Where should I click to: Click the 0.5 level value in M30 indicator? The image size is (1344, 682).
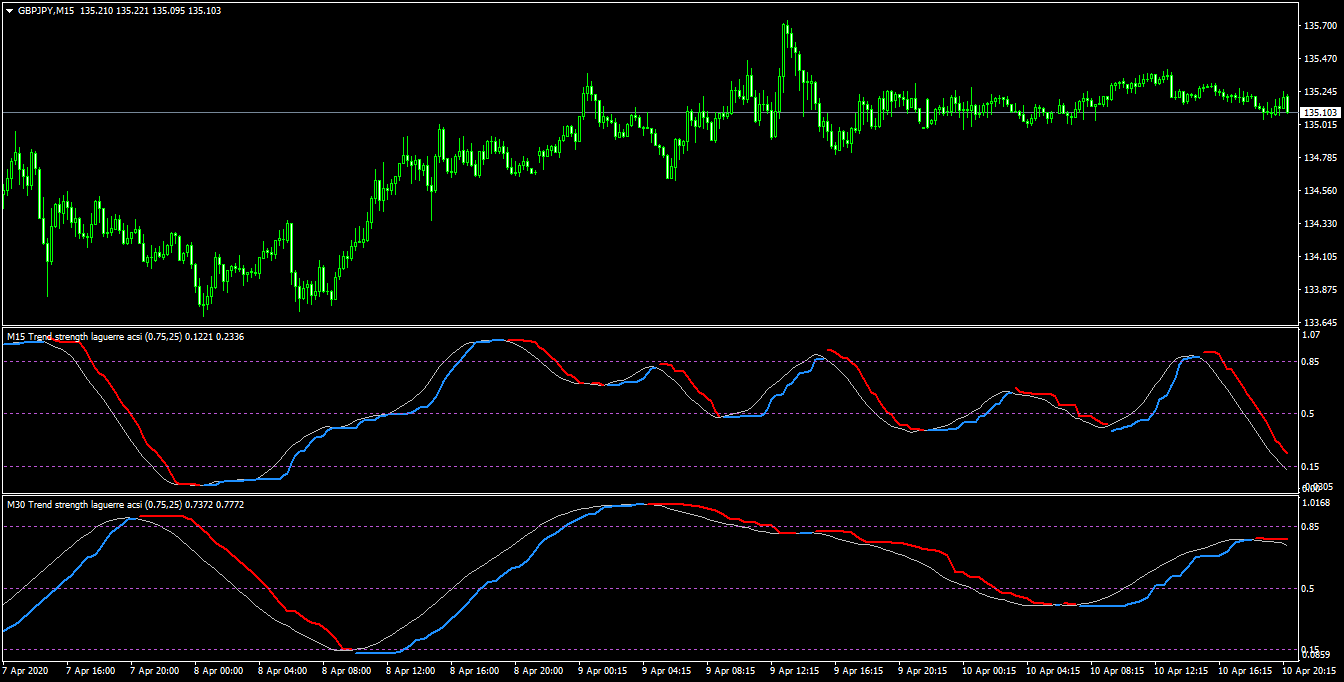[1310, 588]
